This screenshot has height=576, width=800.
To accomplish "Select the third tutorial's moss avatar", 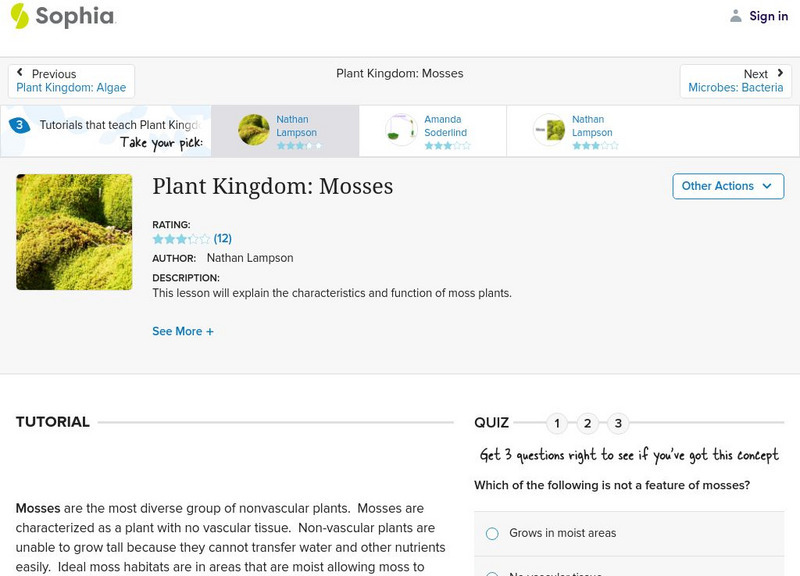I will coord(549,130).
